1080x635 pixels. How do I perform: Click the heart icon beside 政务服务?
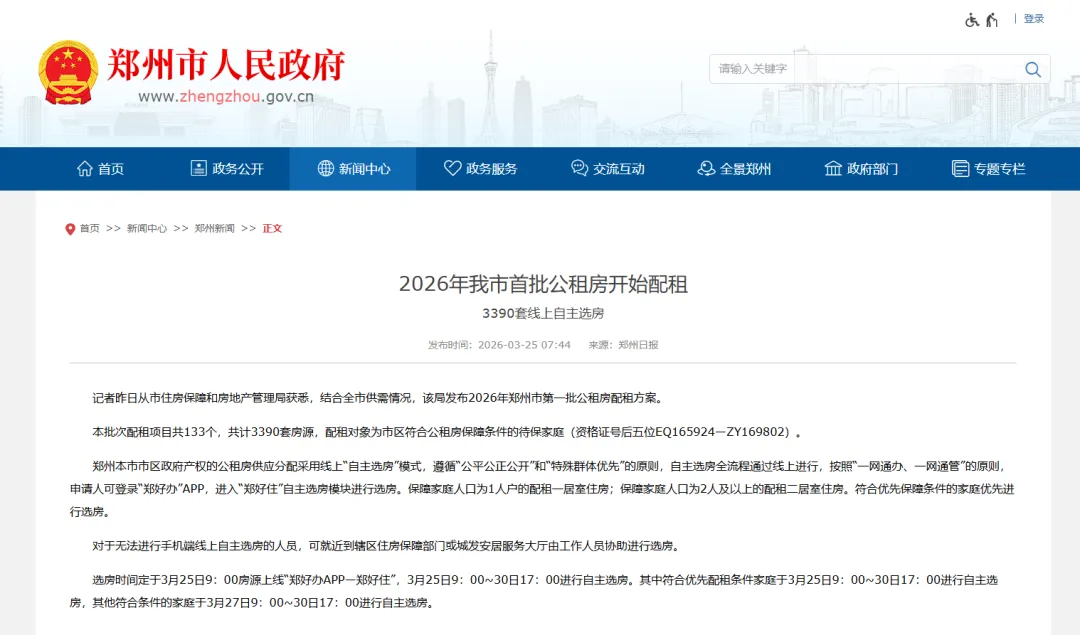click(x=453, y=168)
